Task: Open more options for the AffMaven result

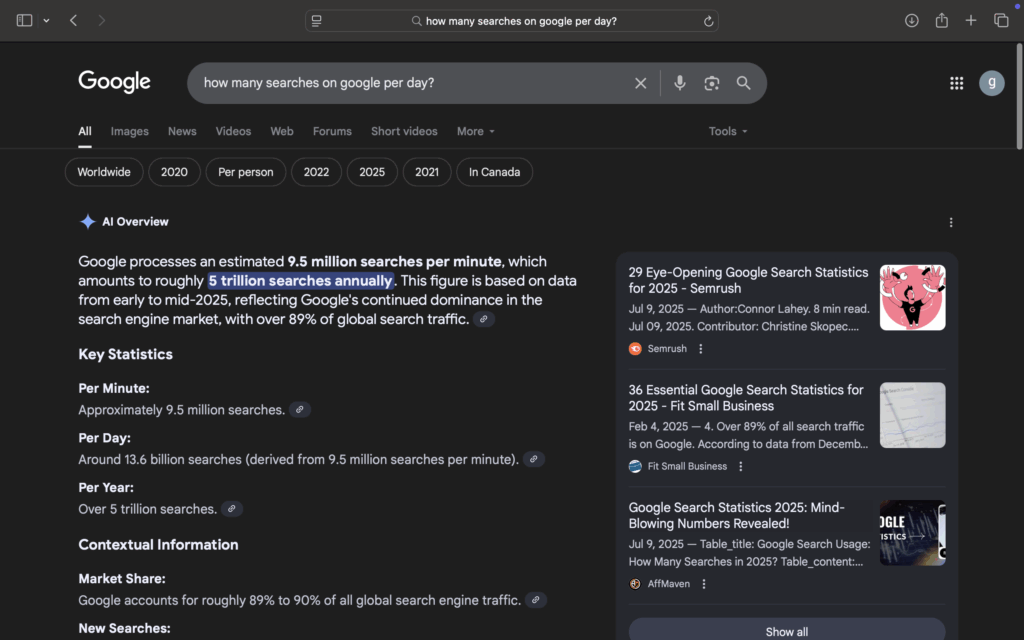Action: 704,584
